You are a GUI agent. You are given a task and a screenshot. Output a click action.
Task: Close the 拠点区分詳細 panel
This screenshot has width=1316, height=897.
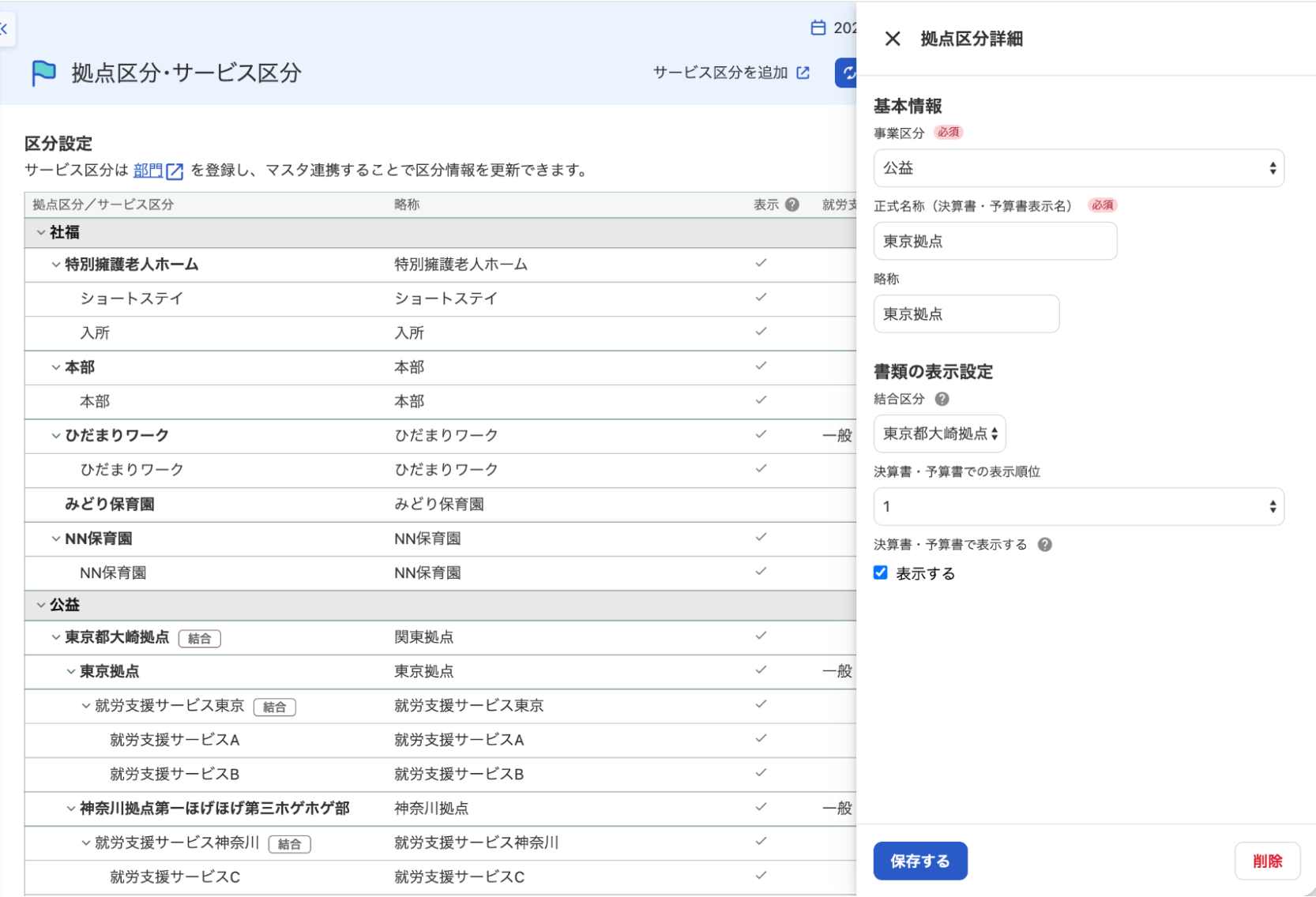point(893,39)
